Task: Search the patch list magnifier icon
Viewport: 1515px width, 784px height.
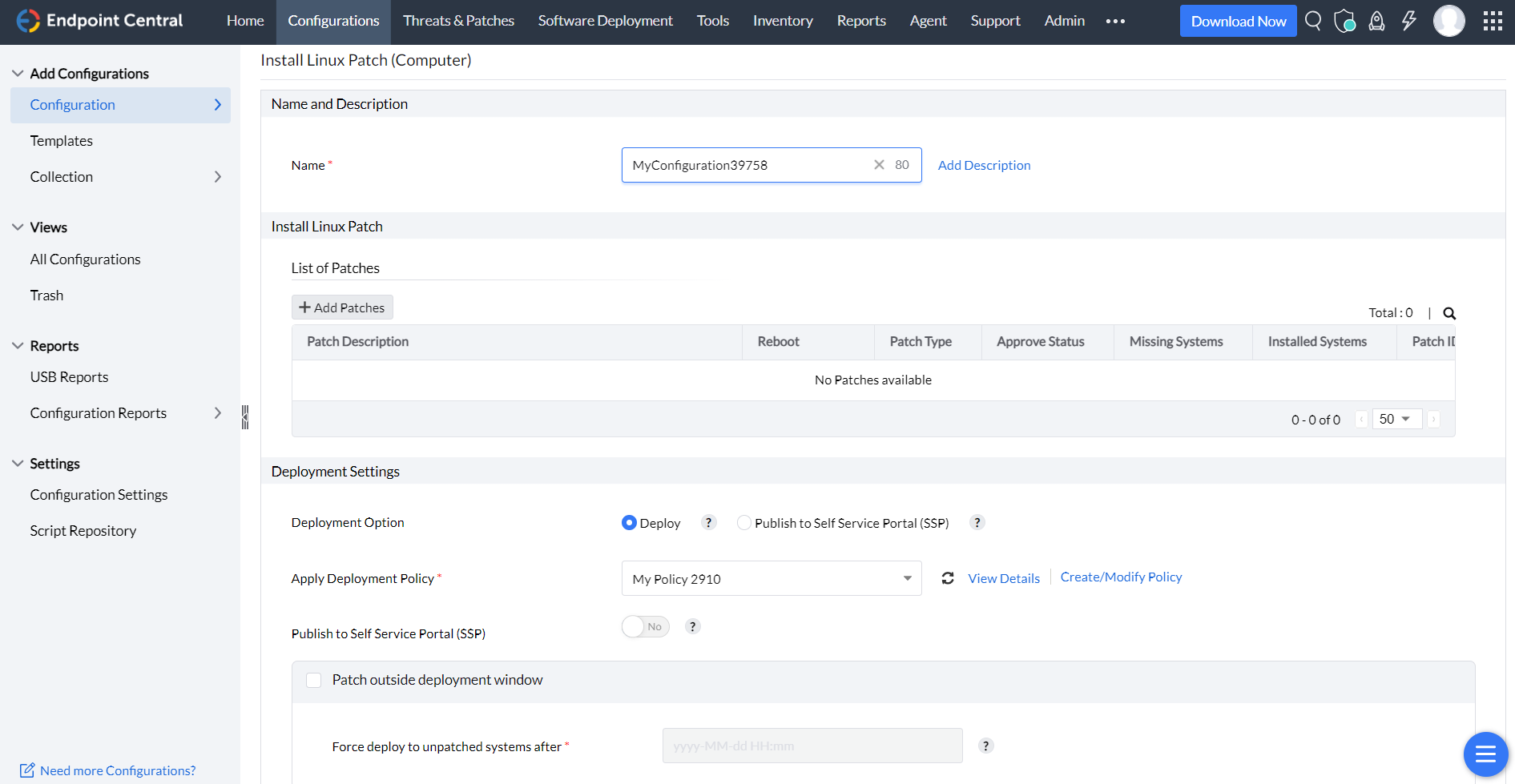Action: (1449, 313)
